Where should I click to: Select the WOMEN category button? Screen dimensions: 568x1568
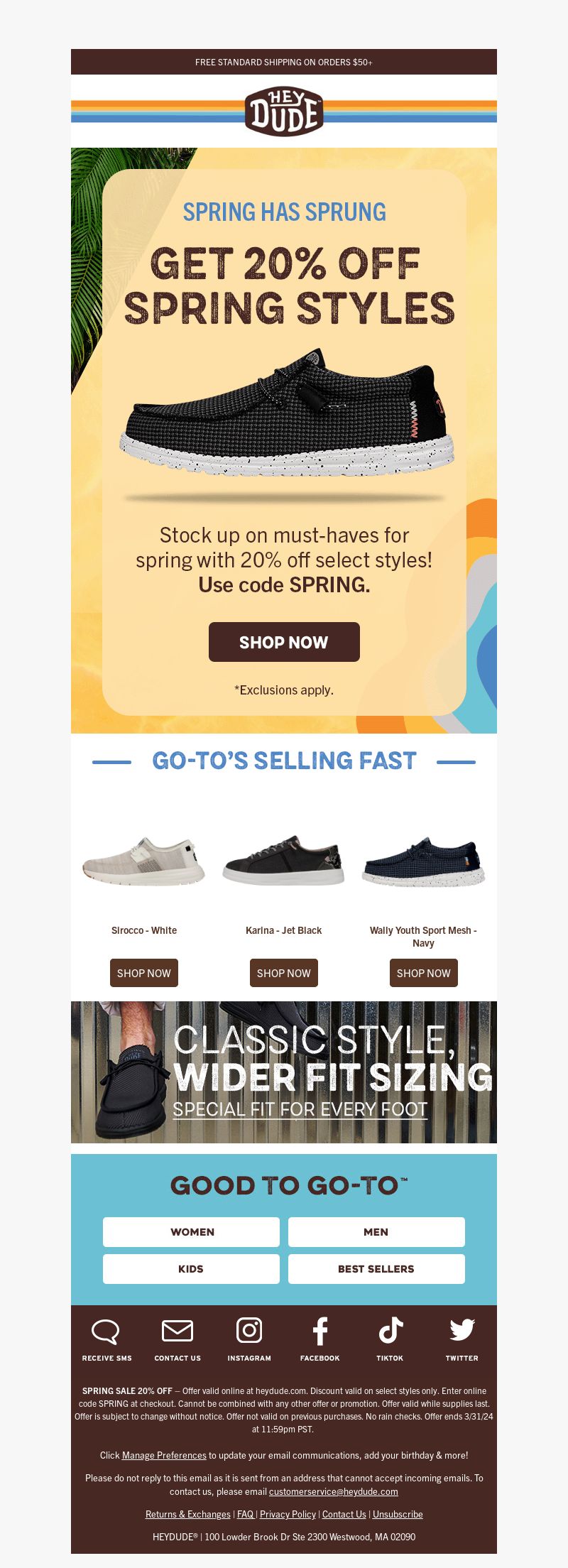[191, 1232]
